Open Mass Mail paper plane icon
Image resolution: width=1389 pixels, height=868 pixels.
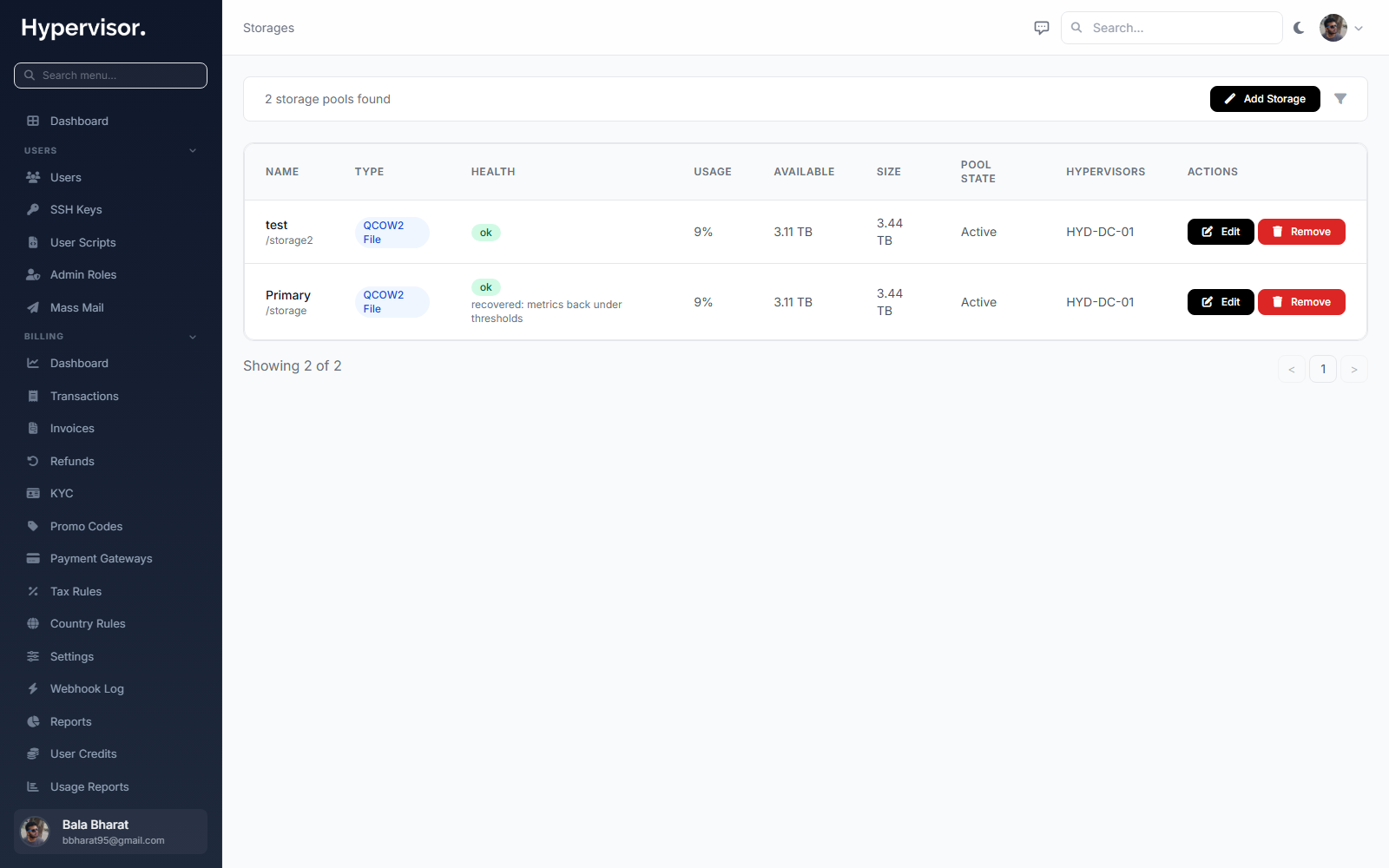tap(33, 307)
